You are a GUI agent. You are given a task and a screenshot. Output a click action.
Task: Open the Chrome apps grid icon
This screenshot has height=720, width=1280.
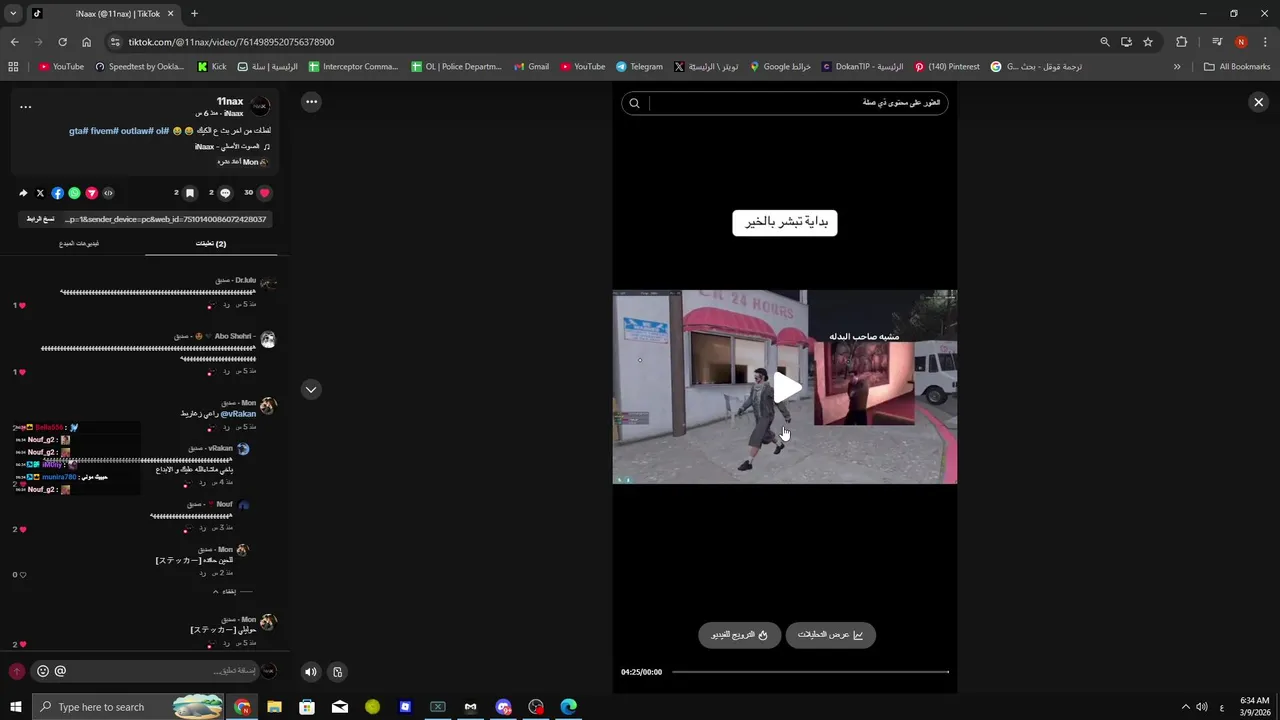point(13,67)
